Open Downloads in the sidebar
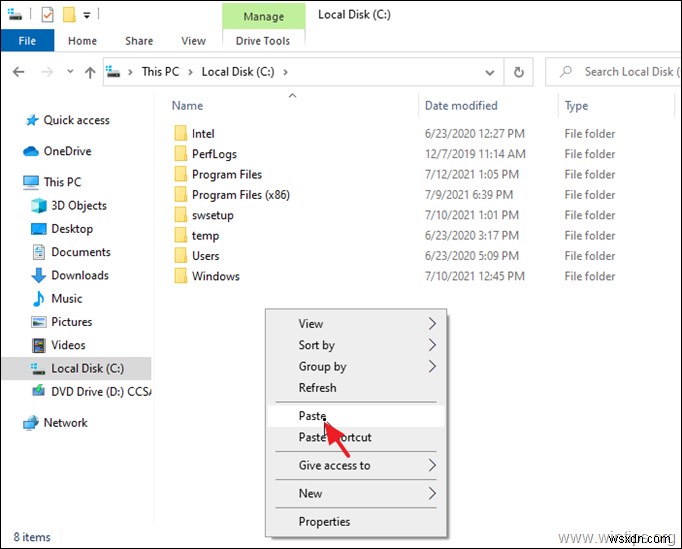The height and width of the screenshot is (549, 682). [80, 275]
